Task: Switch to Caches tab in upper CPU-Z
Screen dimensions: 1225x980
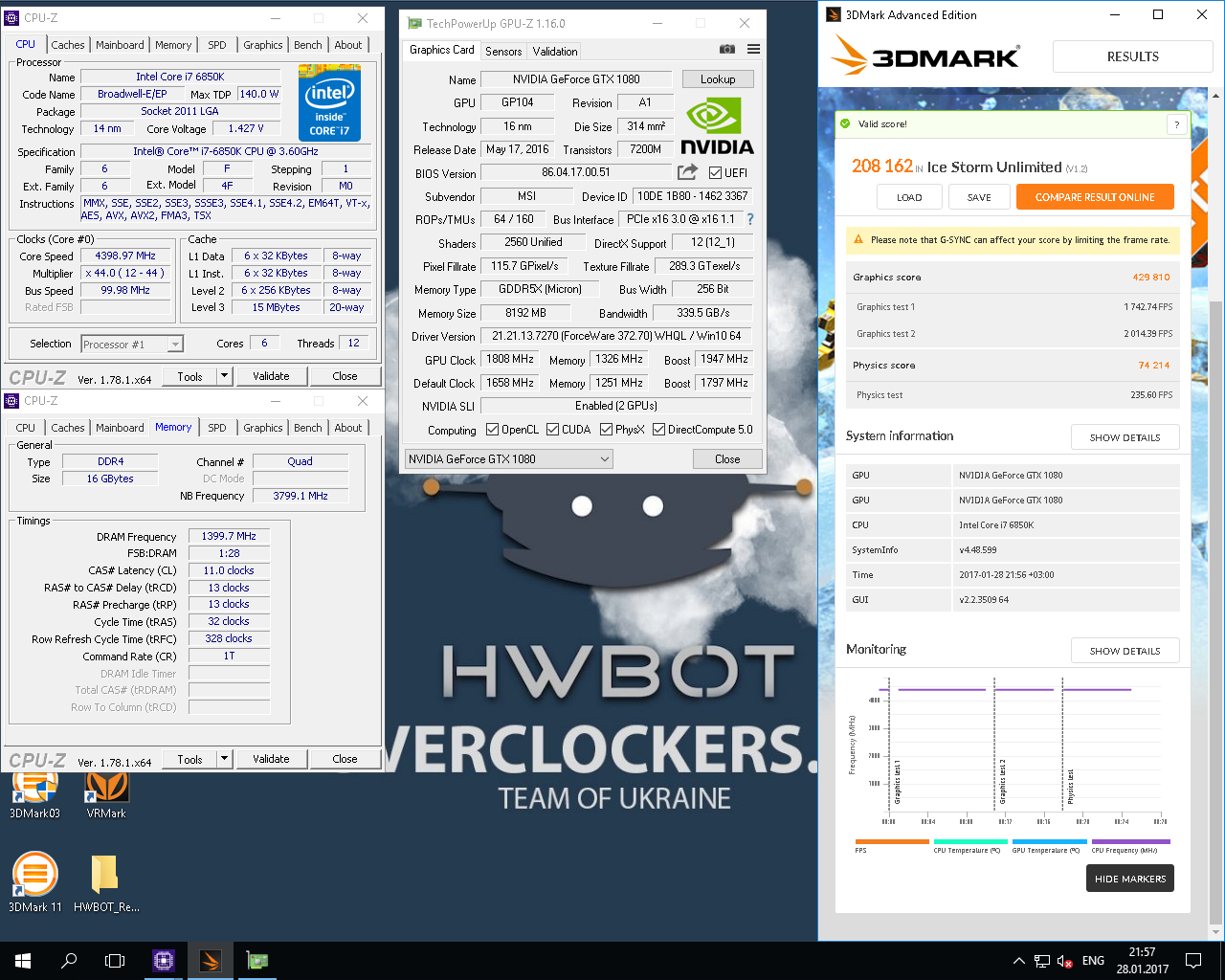Action: pyautogui.click(x=68, y=45)
